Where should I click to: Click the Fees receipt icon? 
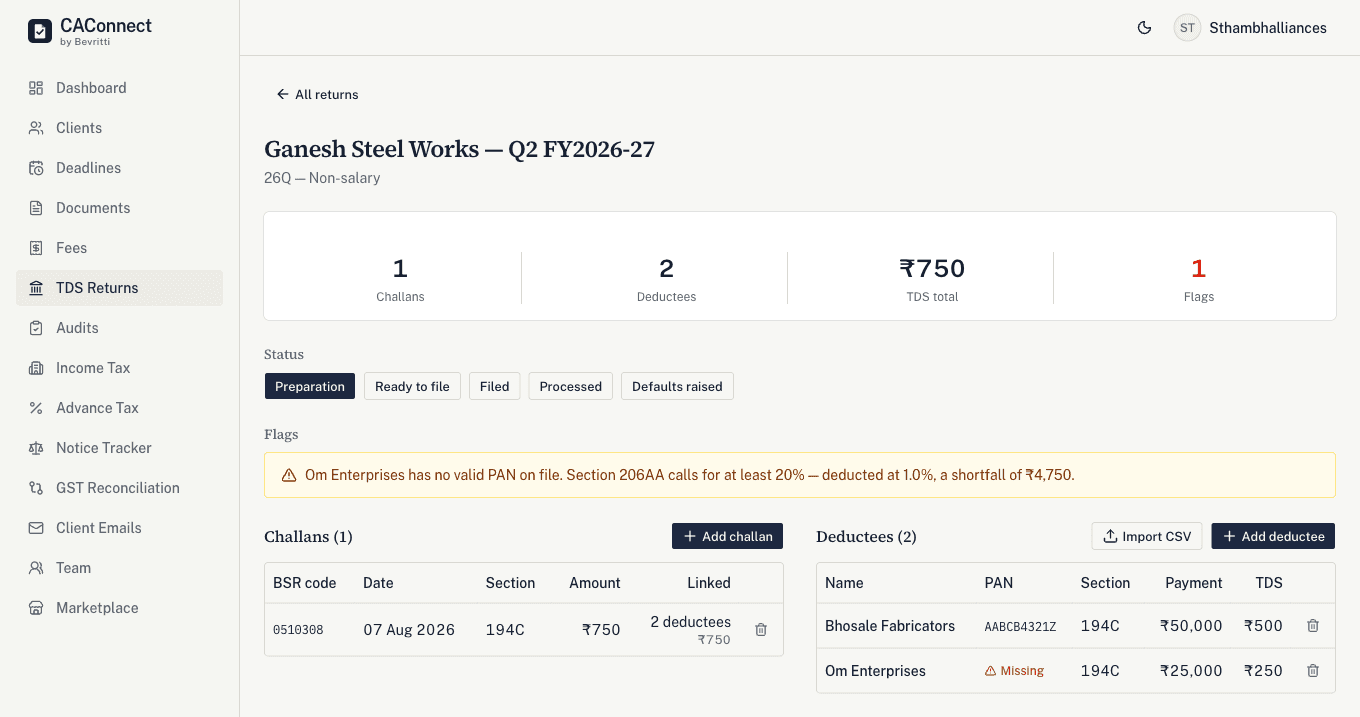coord(36,248)
